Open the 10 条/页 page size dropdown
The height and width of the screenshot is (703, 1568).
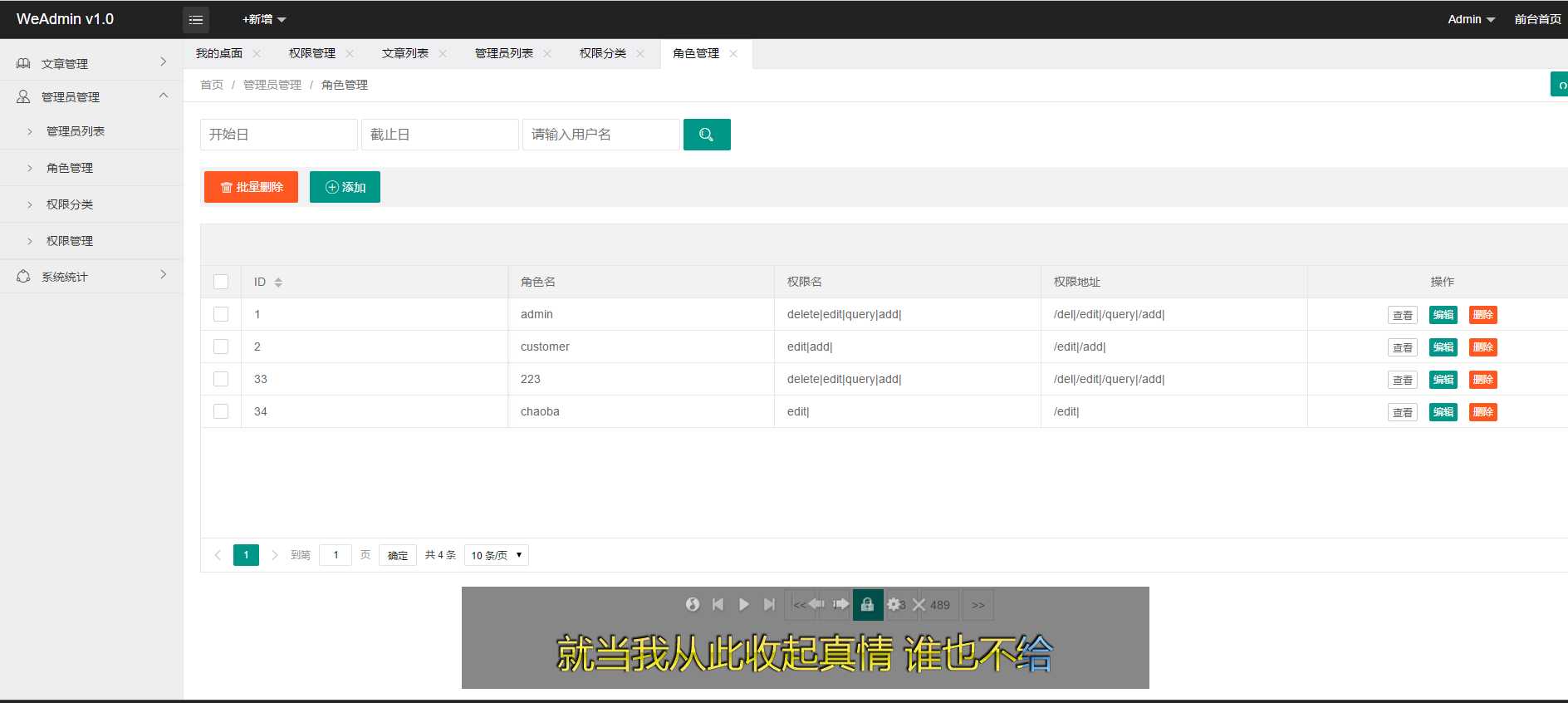click(497, 555)
